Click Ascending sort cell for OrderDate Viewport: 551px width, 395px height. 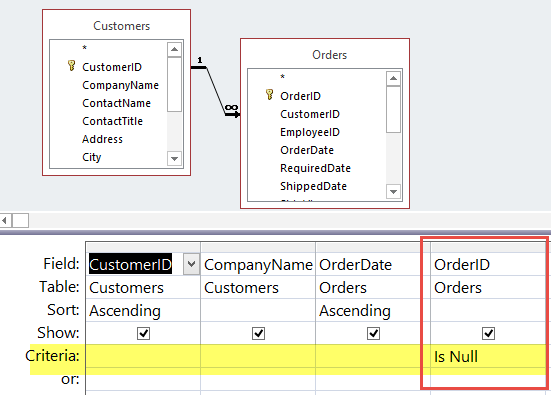pos(373,310)
